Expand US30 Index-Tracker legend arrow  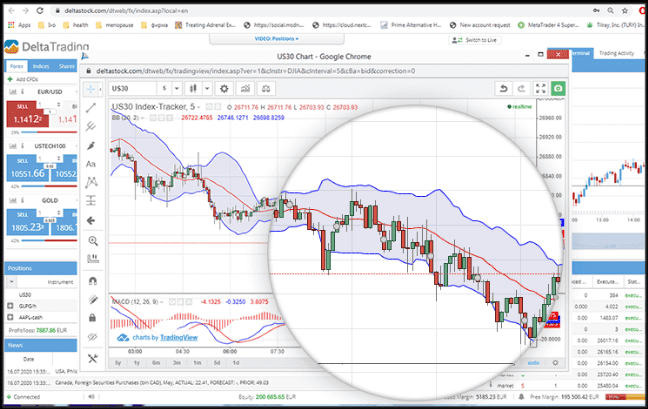199,107
